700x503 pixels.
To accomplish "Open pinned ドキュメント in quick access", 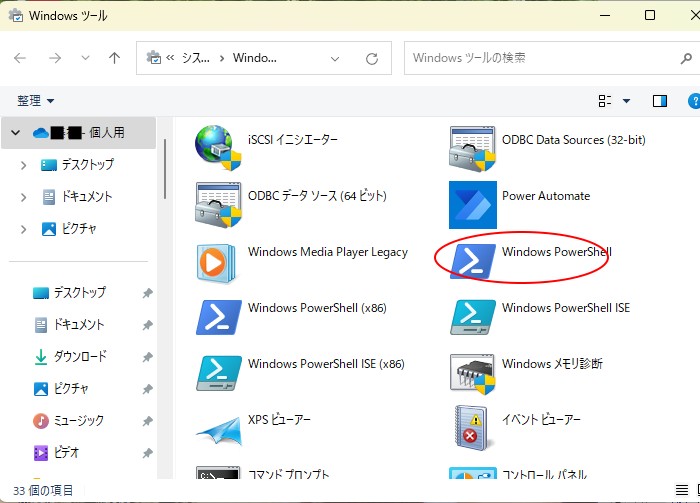I will [70, 325].
